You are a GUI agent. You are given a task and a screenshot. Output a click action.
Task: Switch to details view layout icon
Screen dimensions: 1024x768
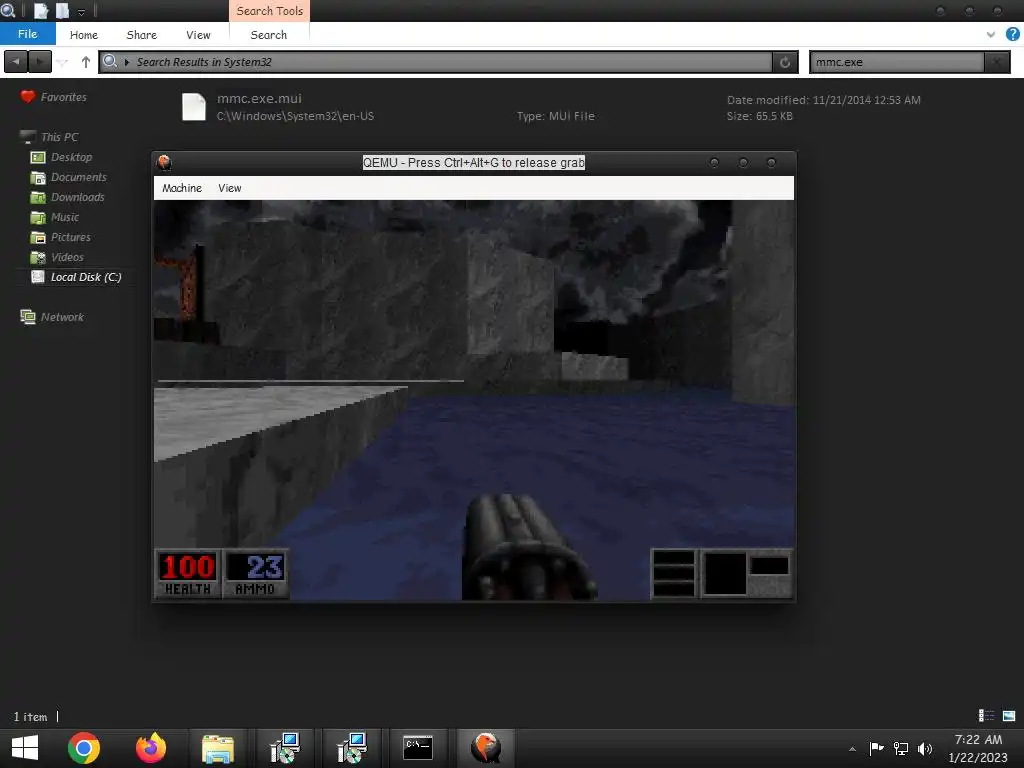[986, 716]
